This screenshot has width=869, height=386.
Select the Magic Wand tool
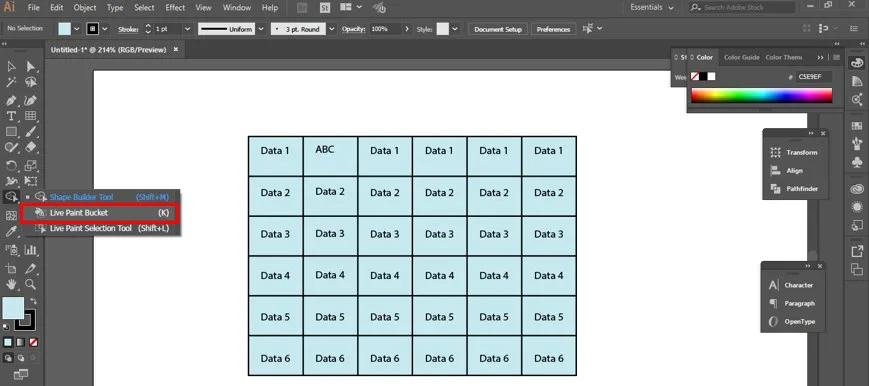point(11,83)
